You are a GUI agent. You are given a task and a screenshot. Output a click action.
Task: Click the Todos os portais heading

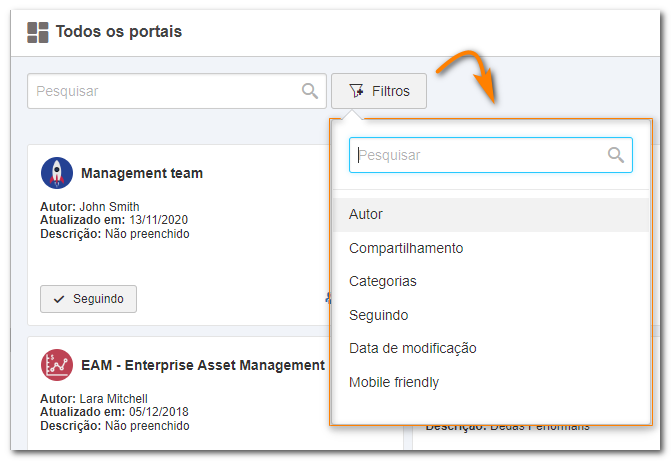coord(119,32)
